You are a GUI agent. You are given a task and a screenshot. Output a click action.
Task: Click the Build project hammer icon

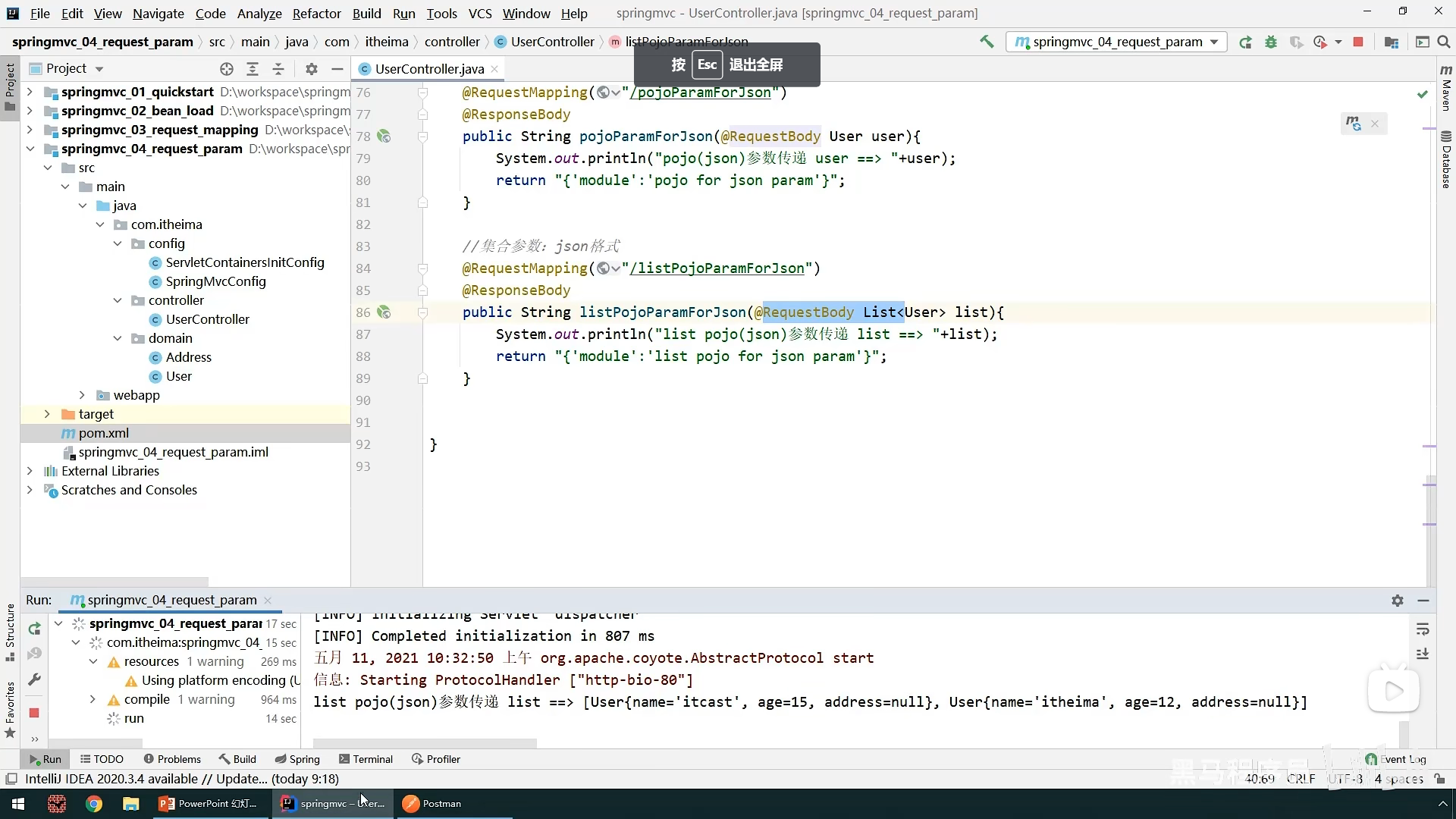pyautogui.click(x=987, y=42)
